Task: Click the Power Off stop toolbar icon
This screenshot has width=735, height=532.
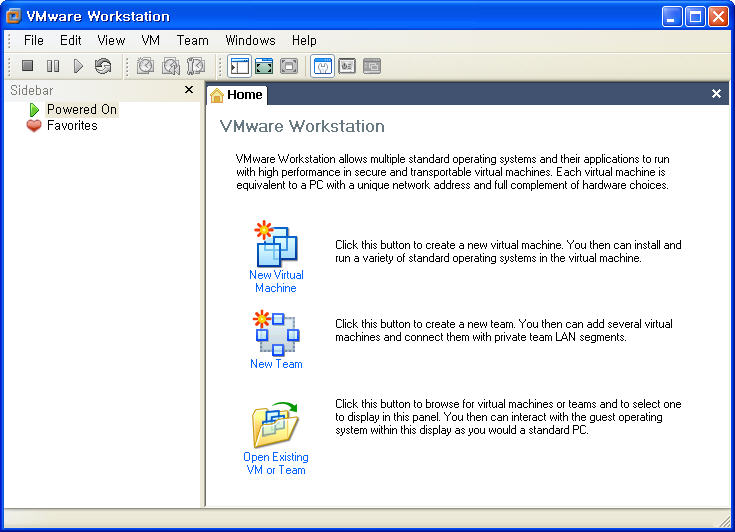Action: coord(28,66)
